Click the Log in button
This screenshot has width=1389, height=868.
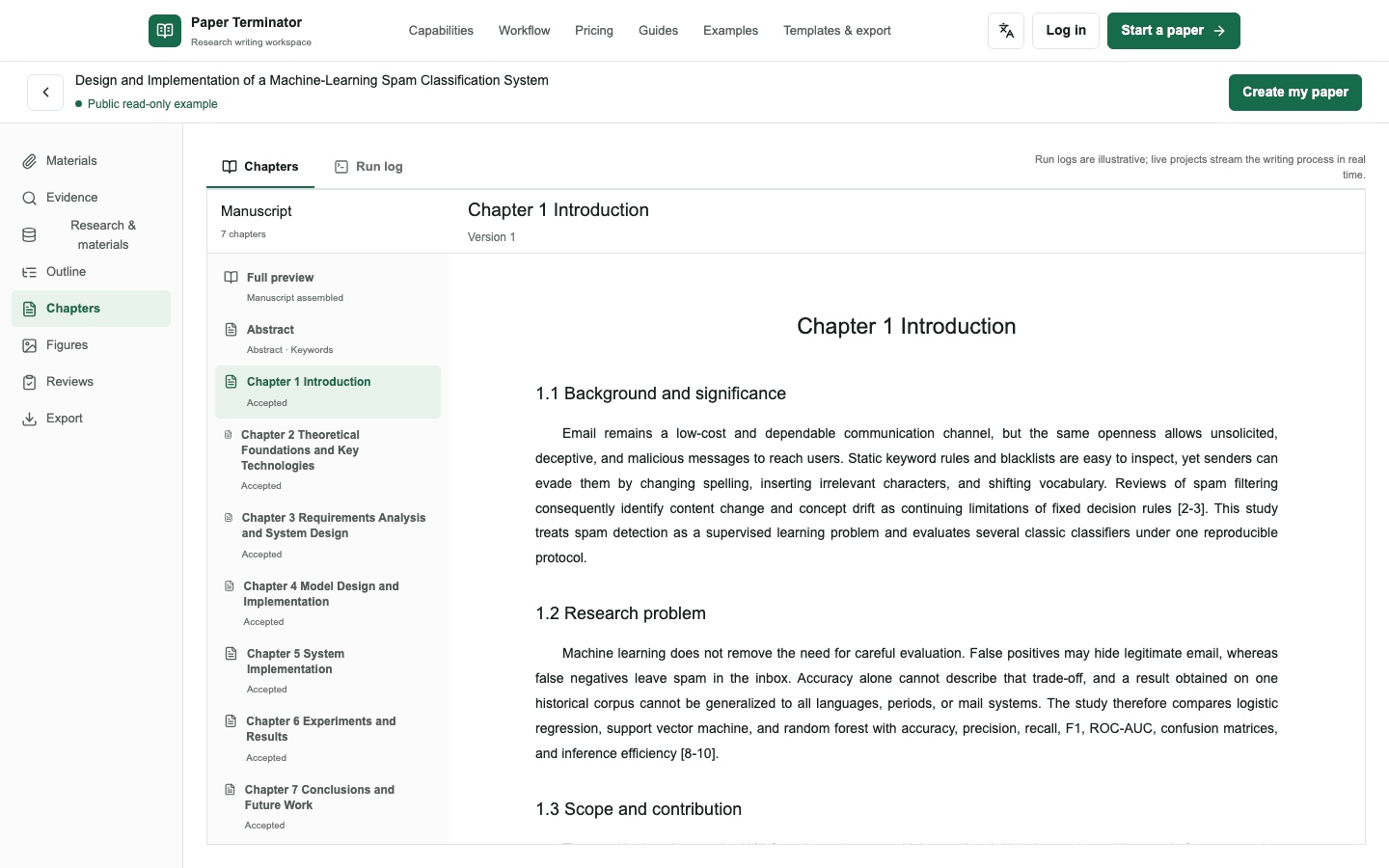point(1066,31)
